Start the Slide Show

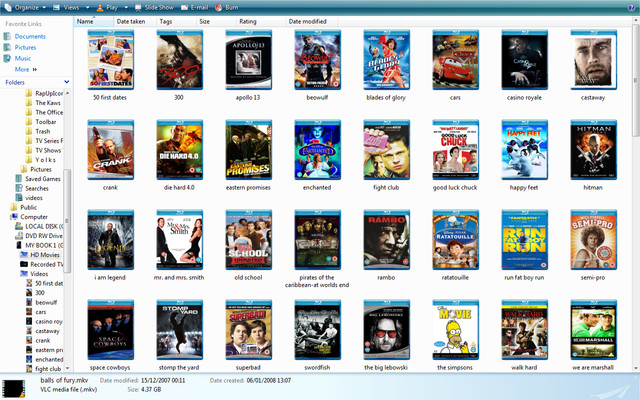(154, 7)
